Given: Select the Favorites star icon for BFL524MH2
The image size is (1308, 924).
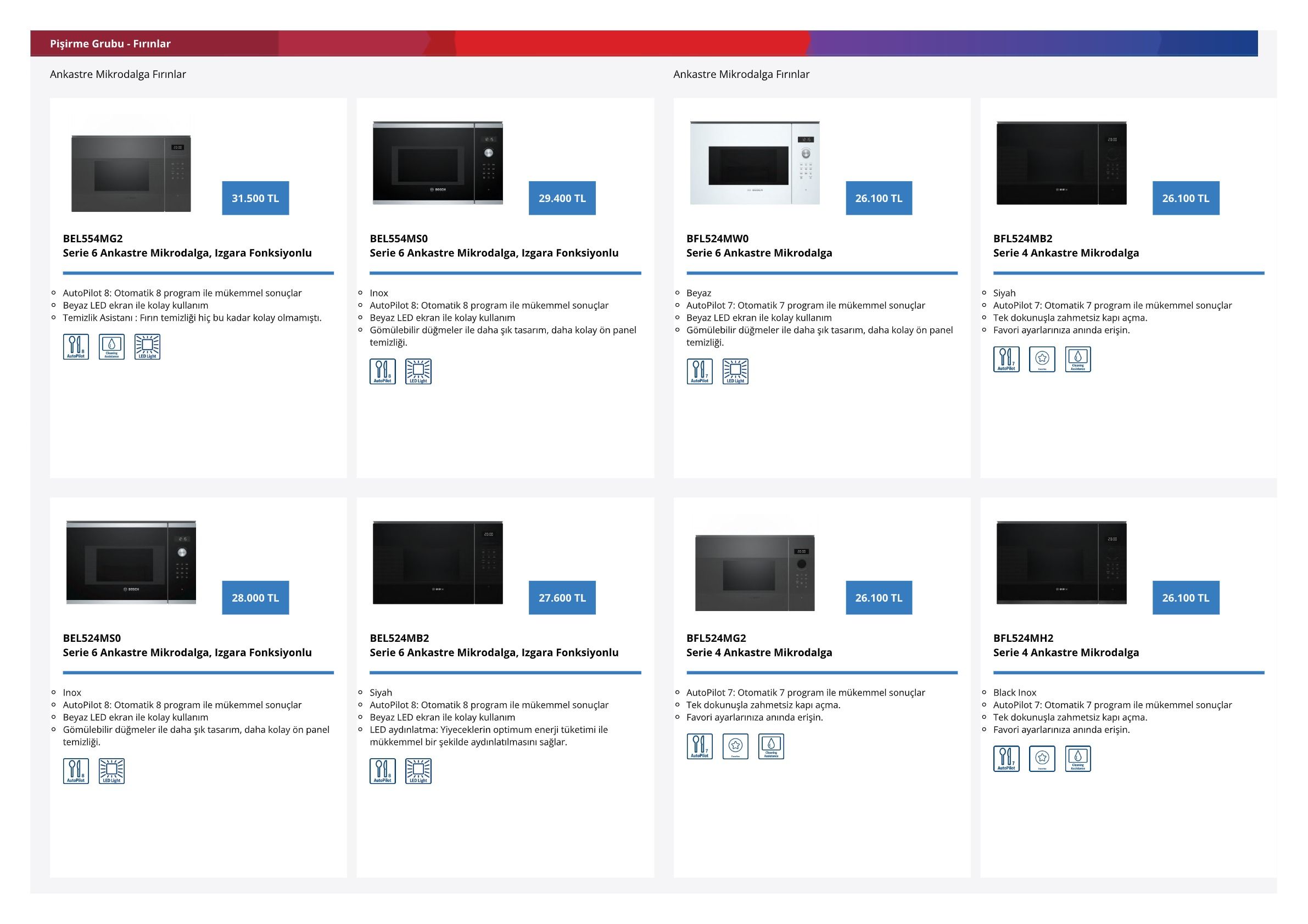Looking at the screenshot, I should click(x=1043, y=759).
